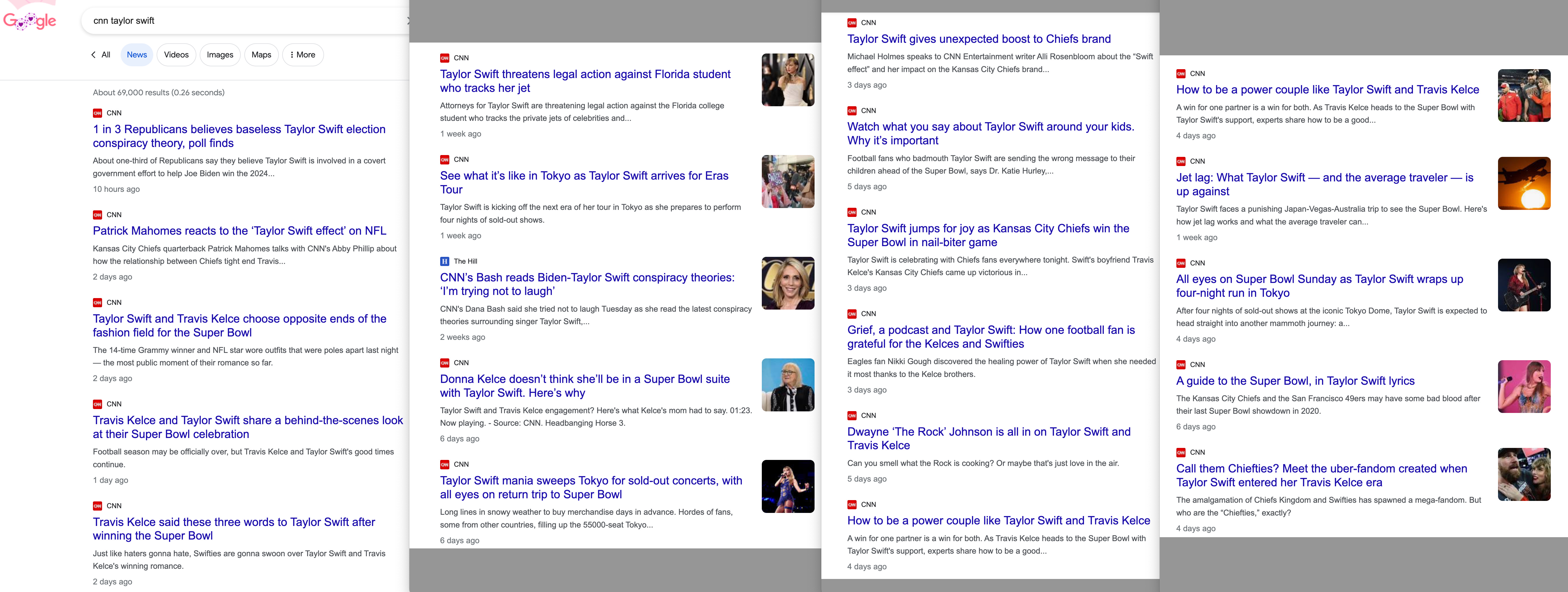The height and width of the screenshot is (592, 1568).
Task: Click CNN icon above Chiefties article
Action: point(1181,452)
